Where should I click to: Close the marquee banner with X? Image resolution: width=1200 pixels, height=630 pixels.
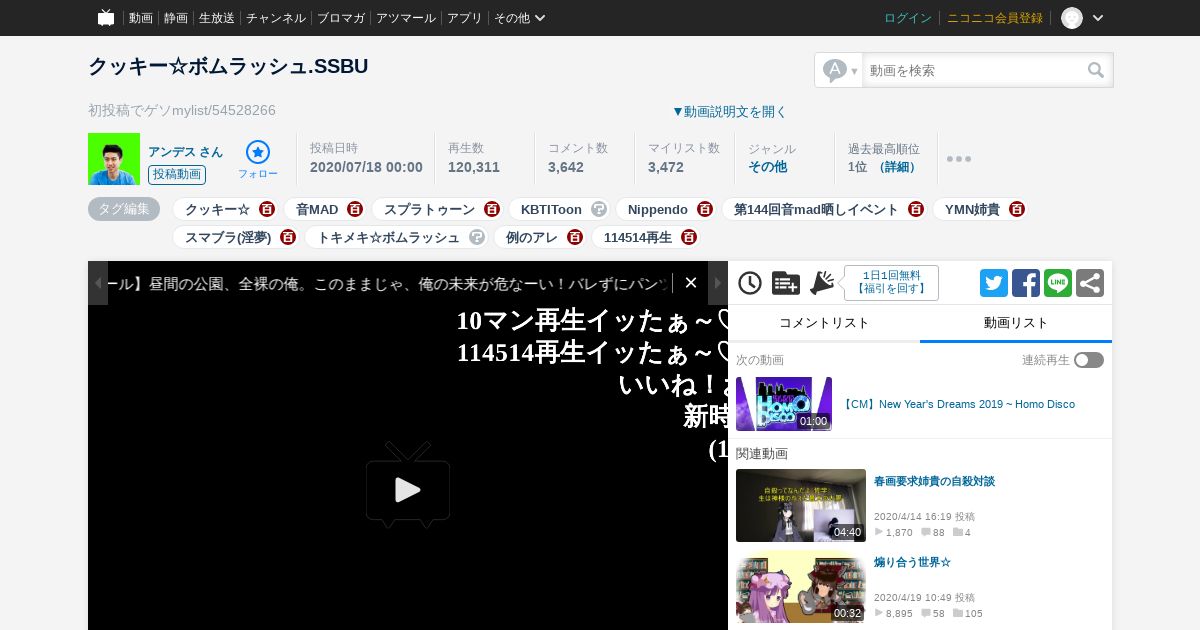691,283
